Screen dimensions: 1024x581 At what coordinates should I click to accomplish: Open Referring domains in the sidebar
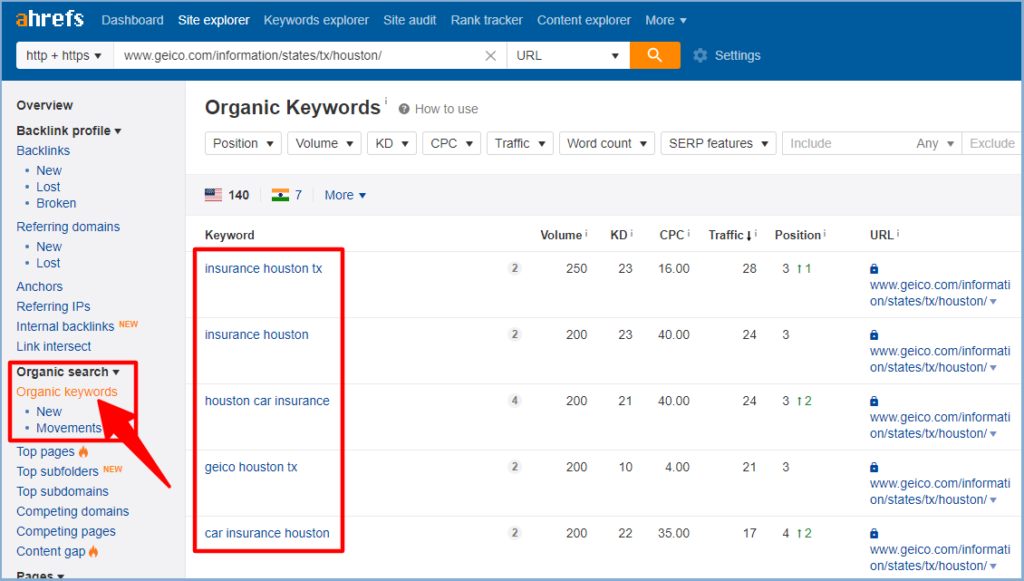68,227
